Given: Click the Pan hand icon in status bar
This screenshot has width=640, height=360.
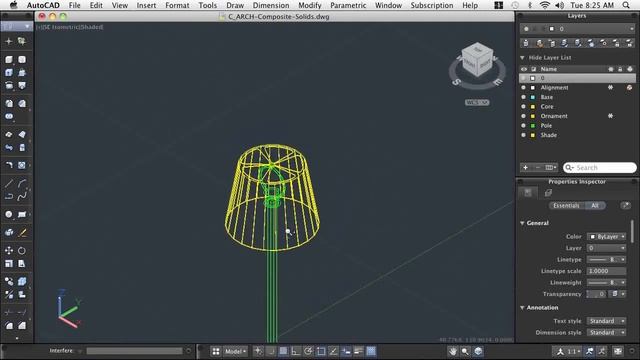Looking at the screenshot, I should coord(453,351).
